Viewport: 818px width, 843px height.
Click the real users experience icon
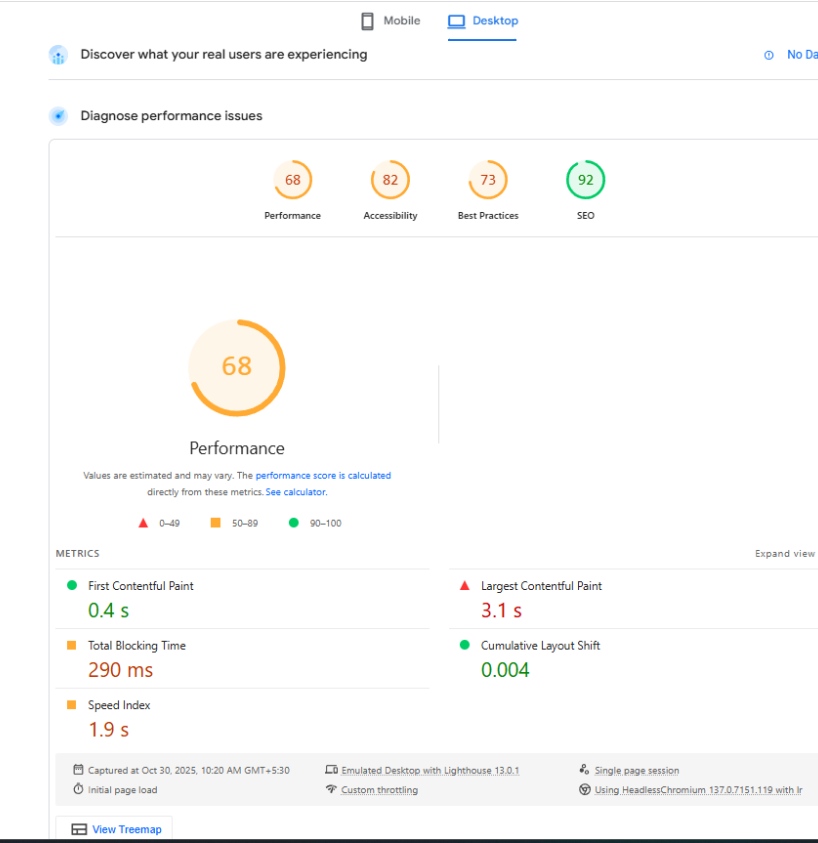coord(58,55)
